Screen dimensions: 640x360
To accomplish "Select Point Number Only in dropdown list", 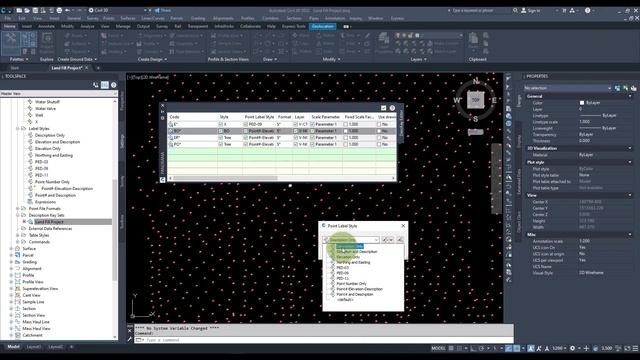I will click(x=351, y=284).
